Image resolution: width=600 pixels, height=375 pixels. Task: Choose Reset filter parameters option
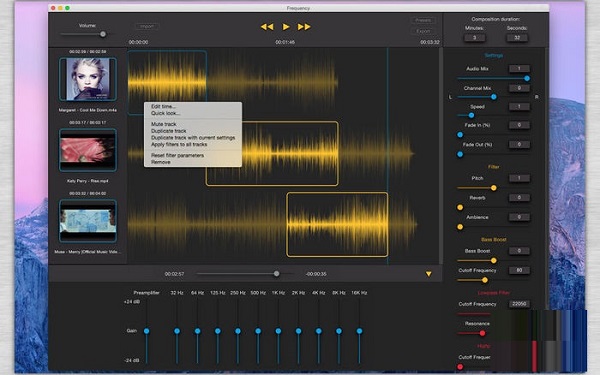point(177,155)
